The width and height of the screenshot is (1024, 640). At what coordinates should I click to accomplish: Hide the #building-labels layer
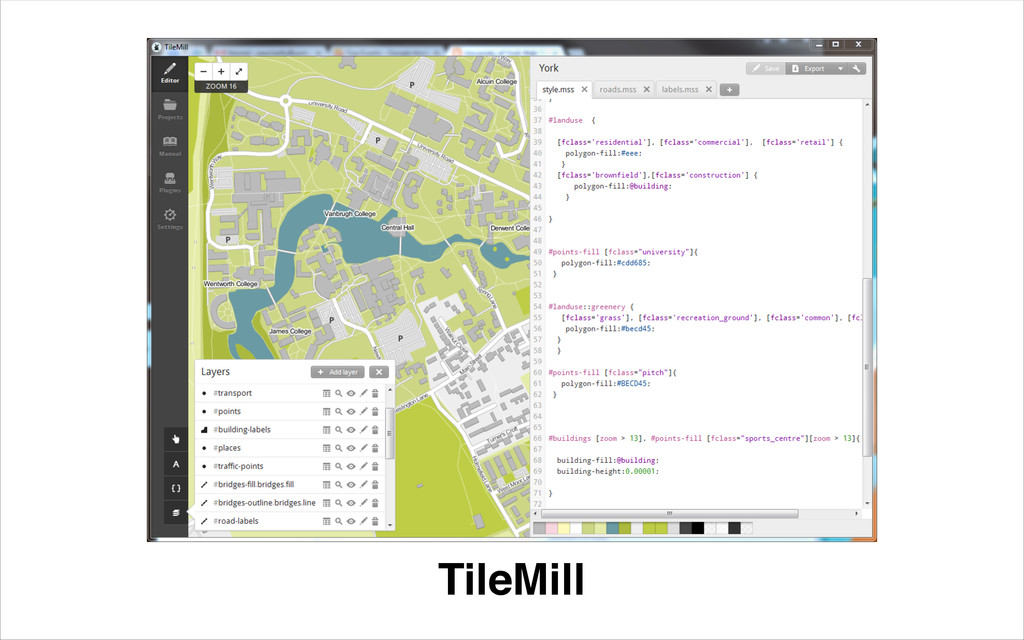tap(351, 430)
